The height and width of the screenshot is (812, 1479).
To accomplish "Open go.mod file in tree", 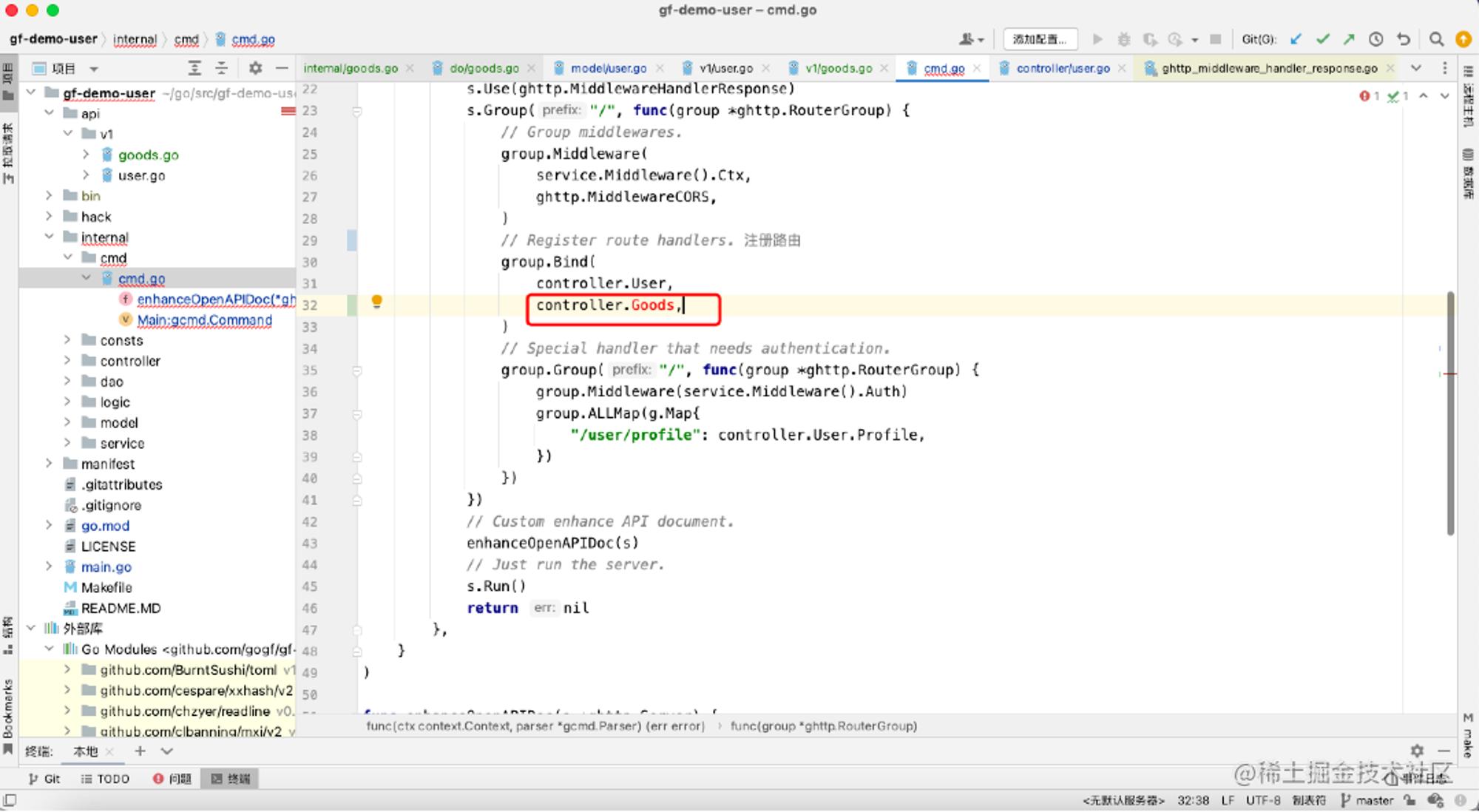I will (105, 526).
